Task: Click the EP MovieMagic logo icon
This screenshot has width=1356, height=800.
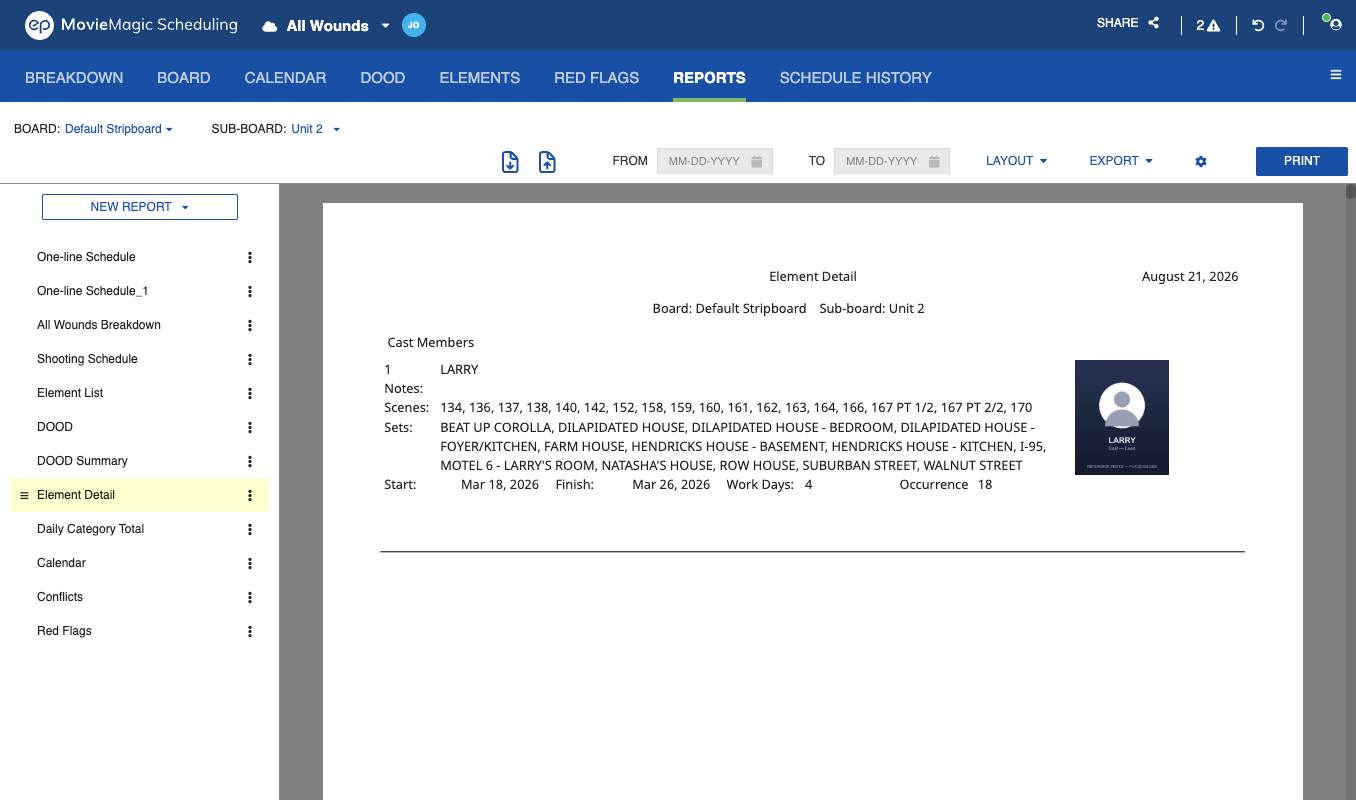Action: 39,25
